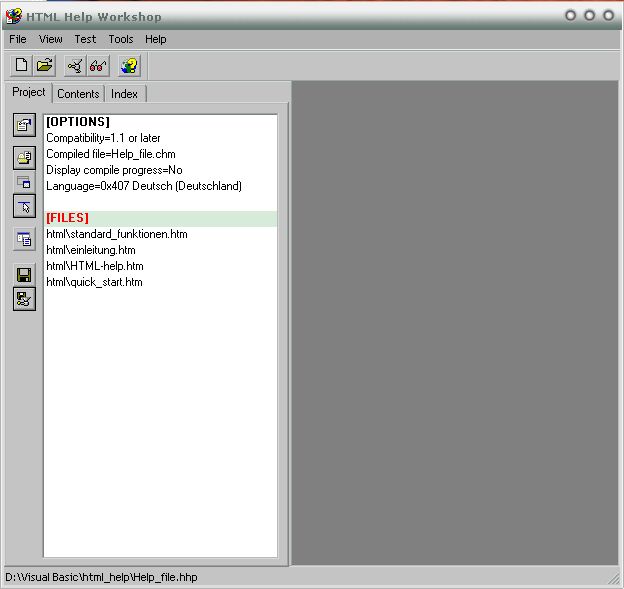Click Add/Remove topic files sidebar icon
Image resolution: width=624 pixels, height=589 pixels.
[x=24, y=157]
